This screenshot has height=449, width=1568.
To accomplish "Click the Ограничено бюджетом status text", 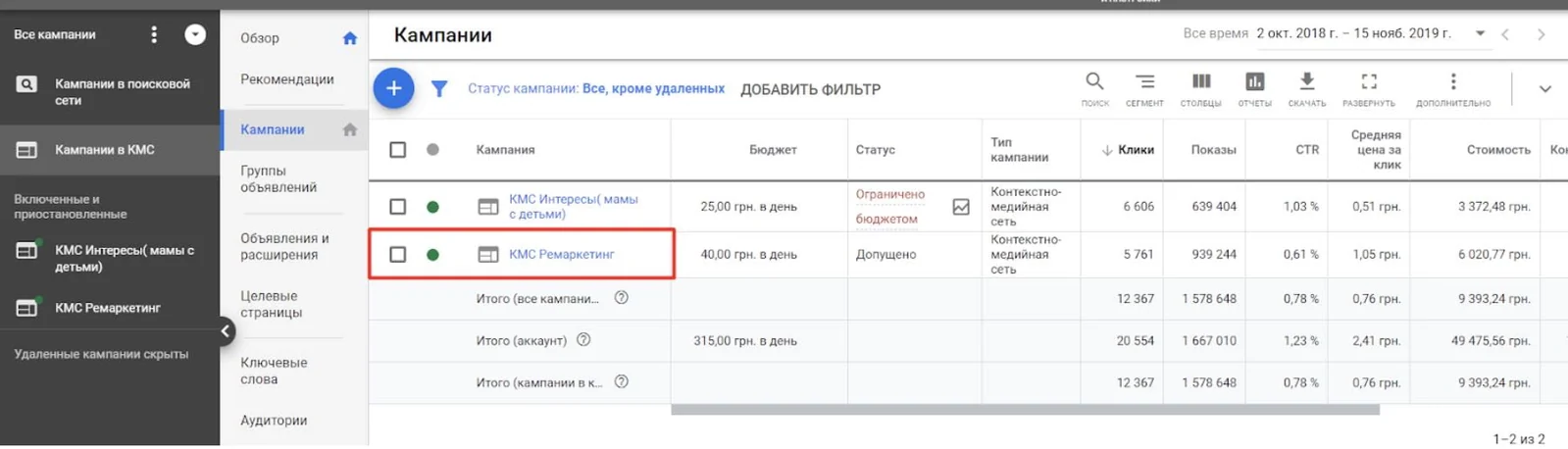I will 889,207.
